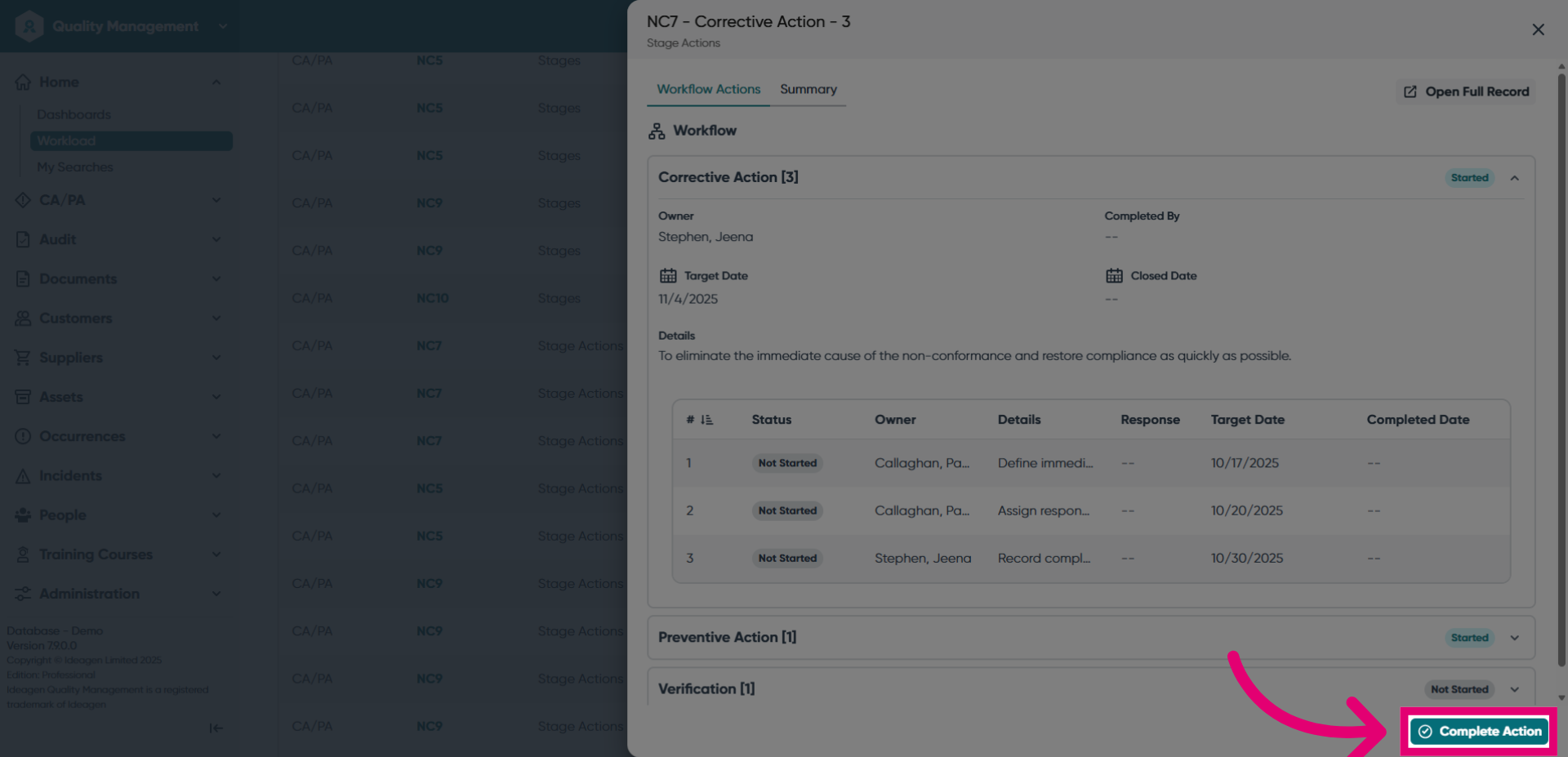
Task: Click the Training Courses icon
Action: click(23, 554)
